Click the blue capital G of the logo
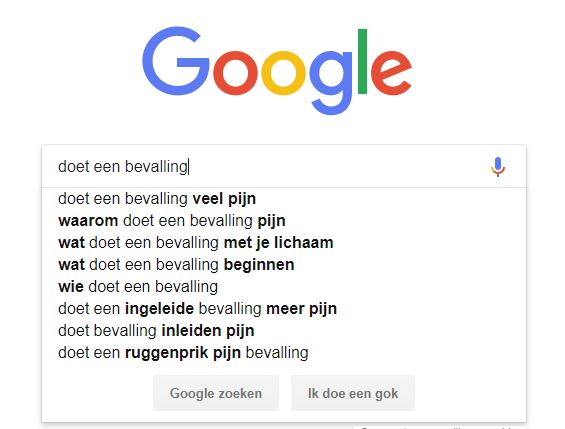Viewport: 565px width, 429px height. [x=175, y=61]
